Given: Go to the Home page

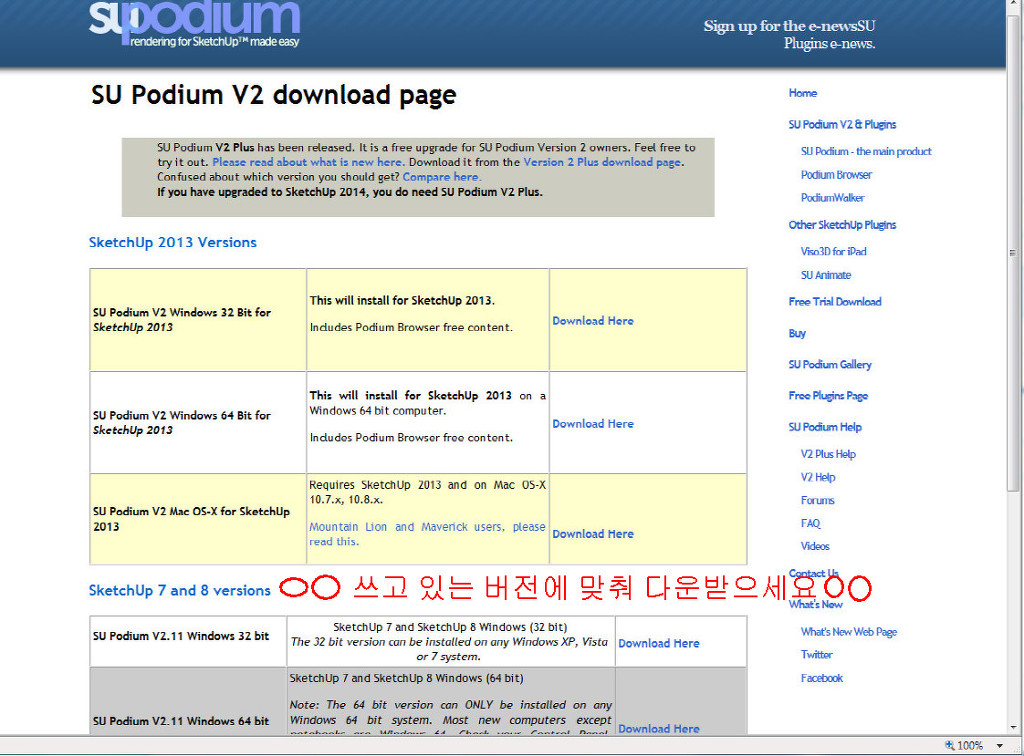Looking at the screenshot, I should coord(803,93).
